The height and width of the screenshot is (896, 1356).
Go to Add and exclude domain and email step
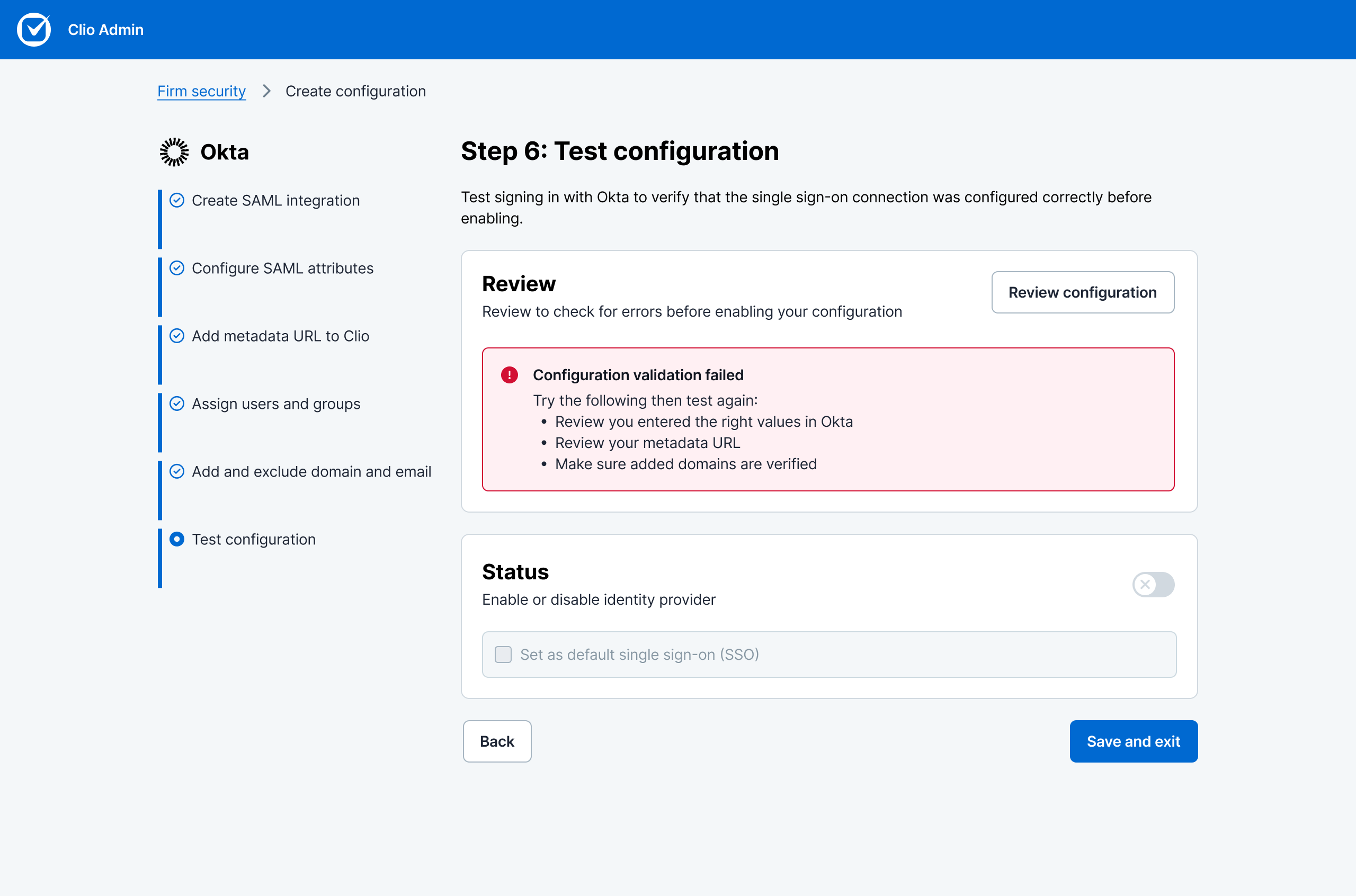[311, 471]
